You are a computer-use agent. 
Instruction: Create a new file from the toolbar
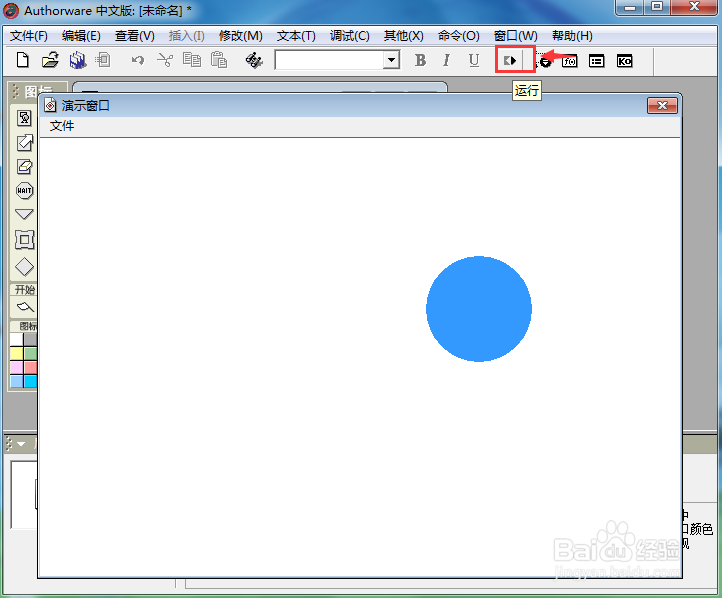click(23, 60)
